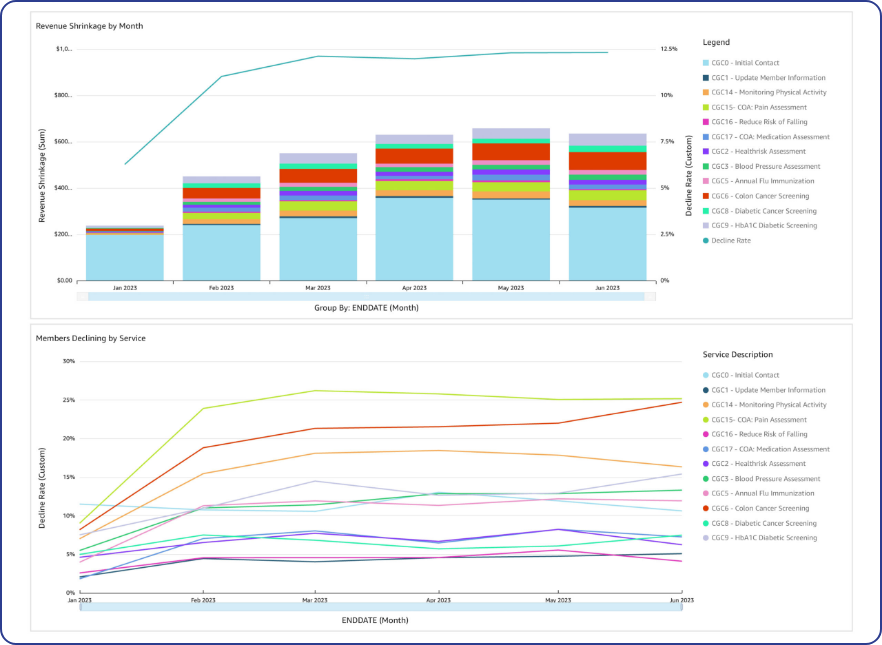
Task: Click the Decline Rate teal swatch under Legend
Action: 706,241
